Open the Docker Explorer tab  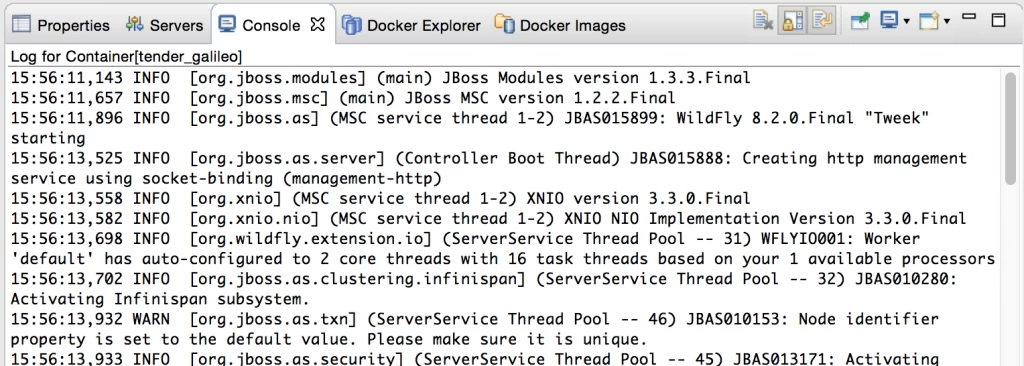[x=411, y=25]
